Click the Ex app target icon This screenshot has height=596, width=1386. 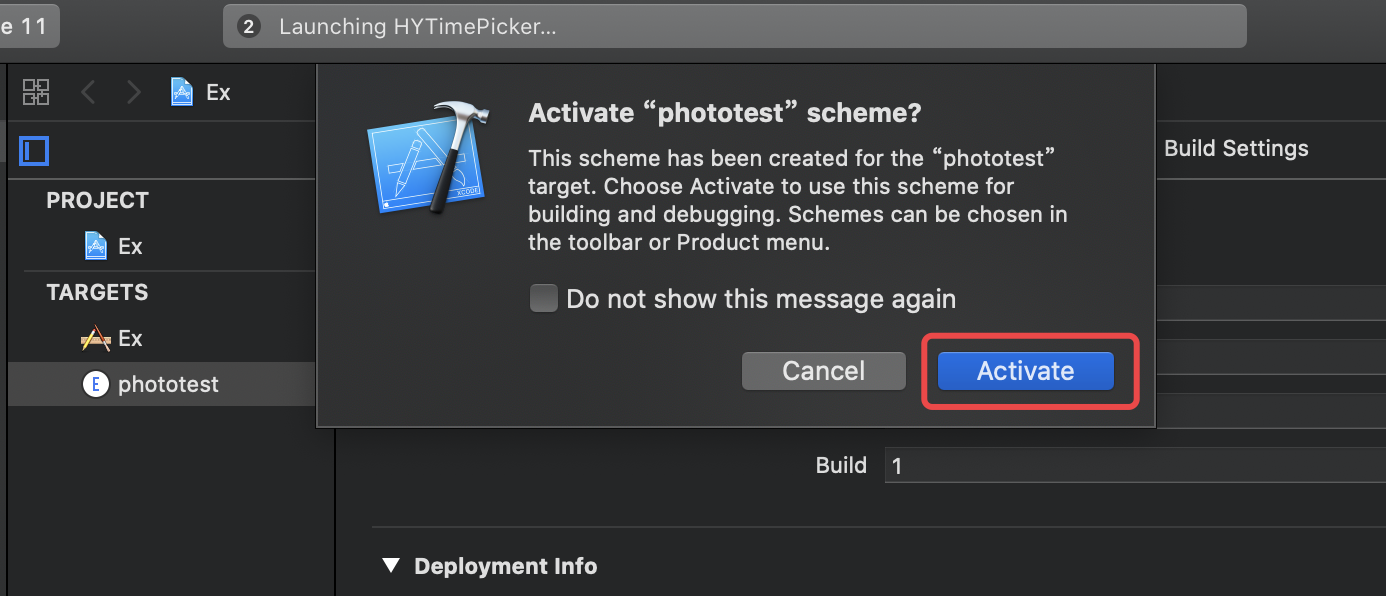(95, 339)
